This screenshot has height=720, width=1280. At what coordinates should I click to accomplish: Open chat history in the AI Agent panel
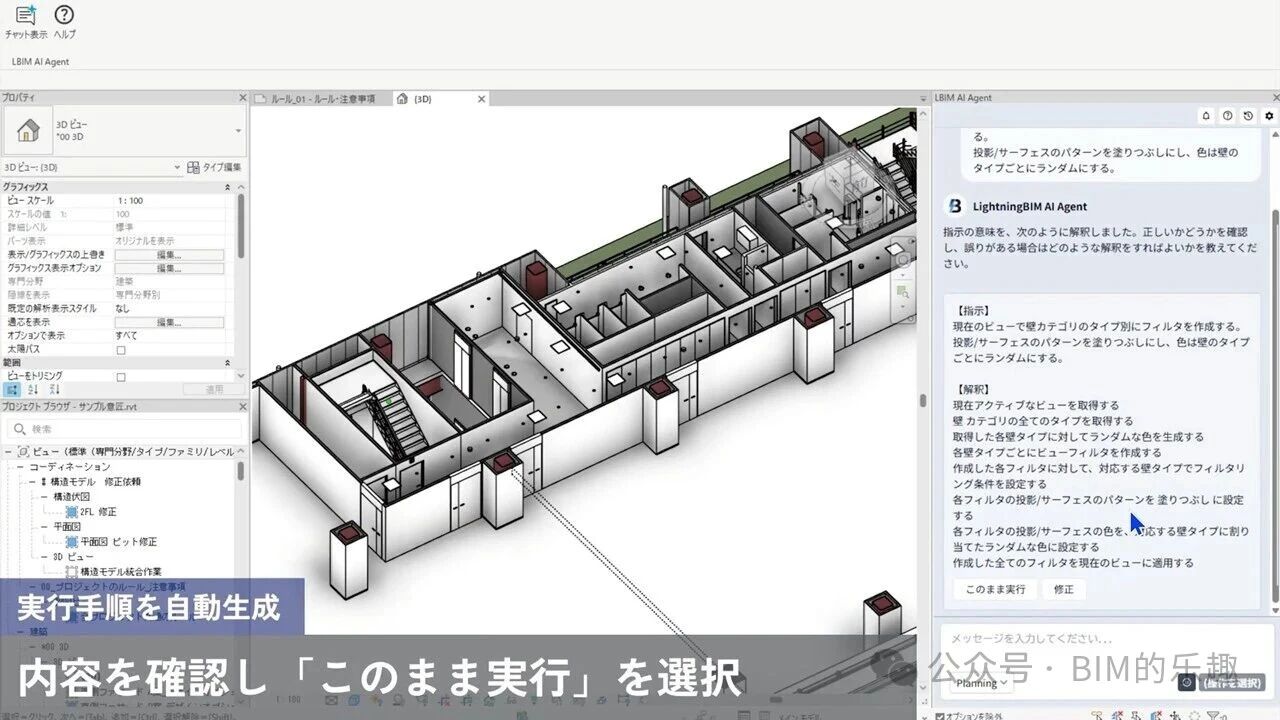tap(1247, 116)
